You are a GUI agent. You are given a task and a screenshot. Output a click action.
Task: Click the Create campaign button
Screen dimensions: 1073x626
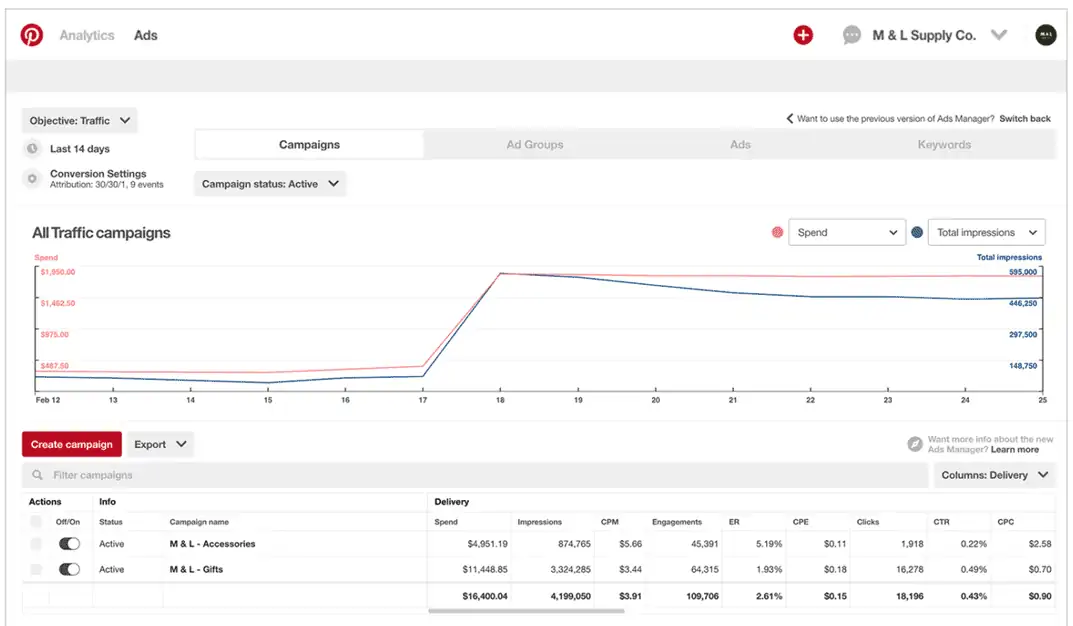click(71, 443)
